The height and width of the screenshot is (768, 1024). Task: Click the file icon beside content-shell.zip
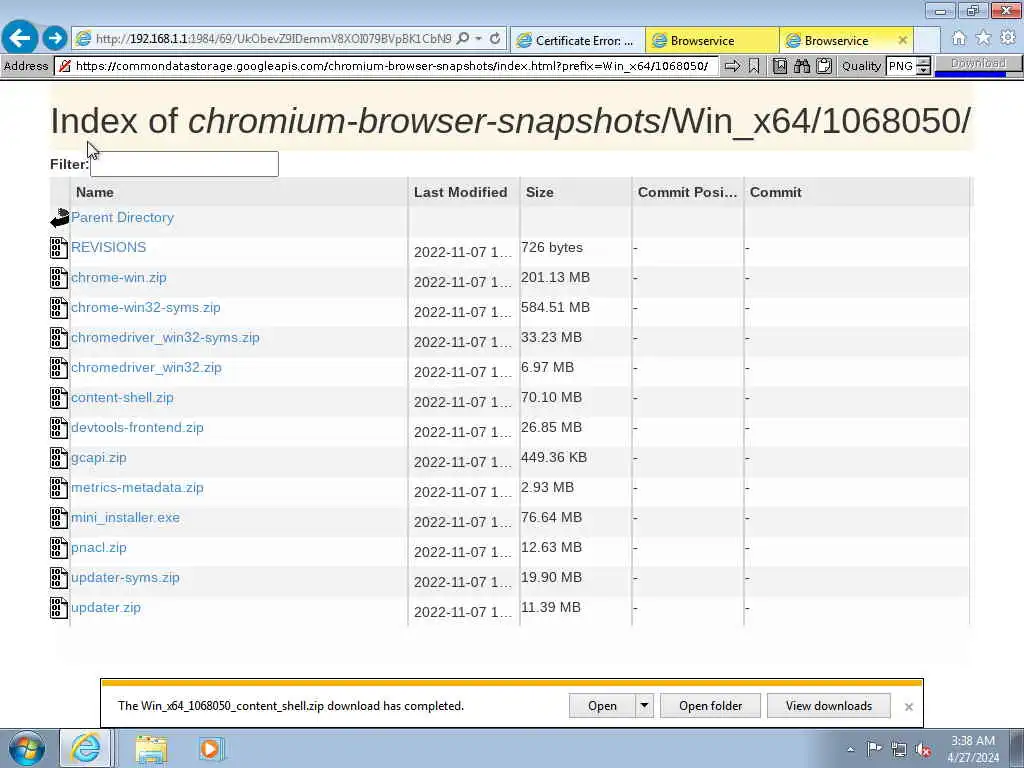click(x=59, y=398)
